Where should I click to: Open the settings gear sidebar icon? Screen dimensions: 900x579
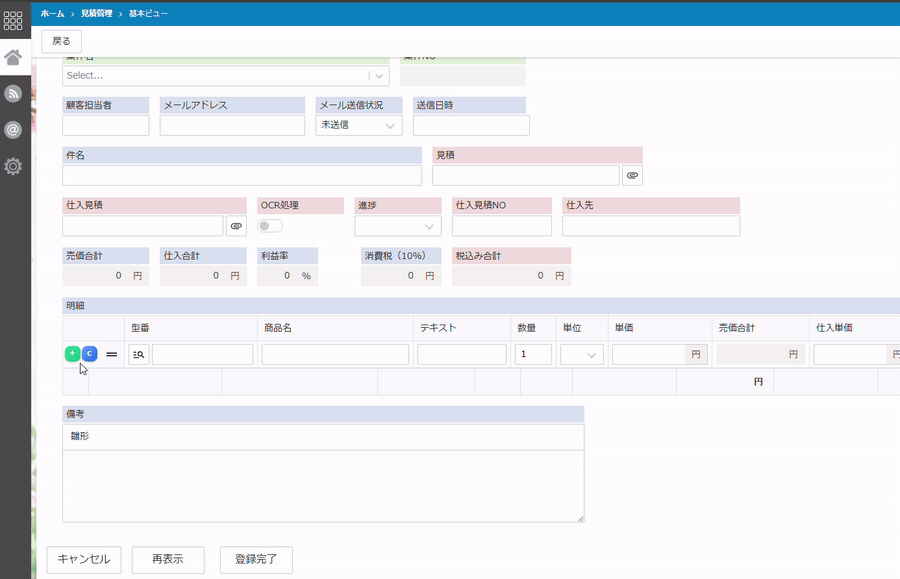[13, 166]
